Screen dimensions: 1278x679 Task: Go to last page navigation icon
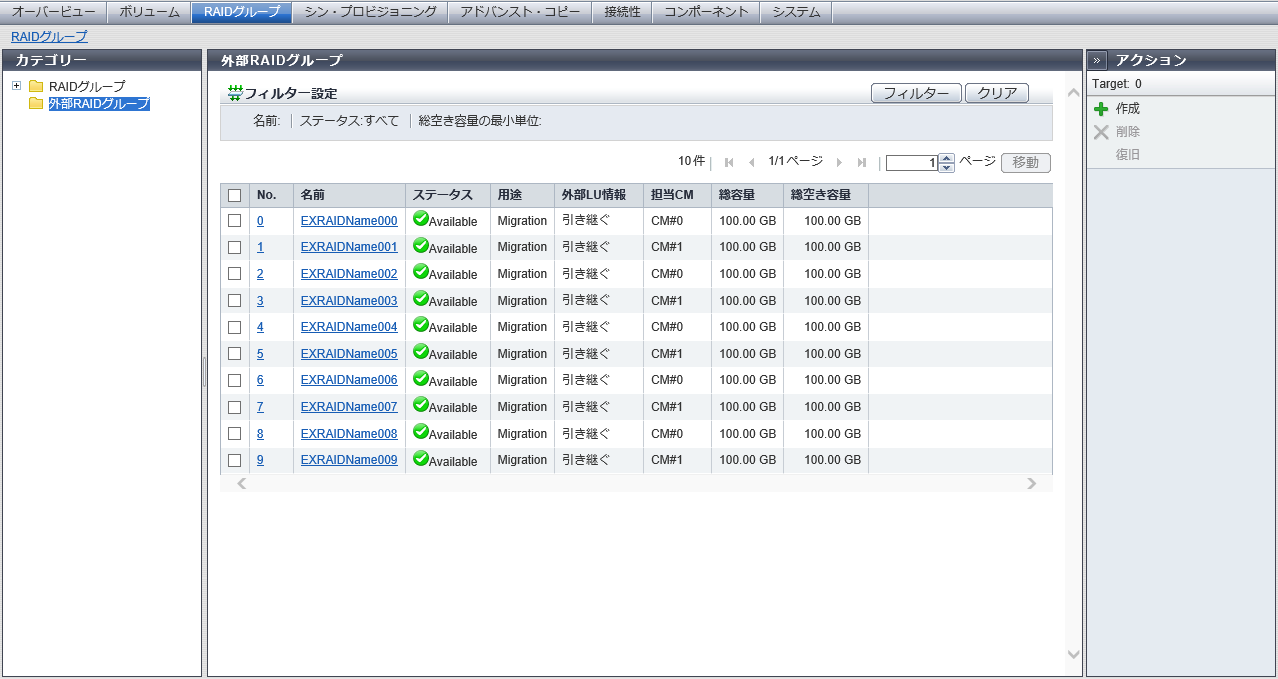[862, 162]
